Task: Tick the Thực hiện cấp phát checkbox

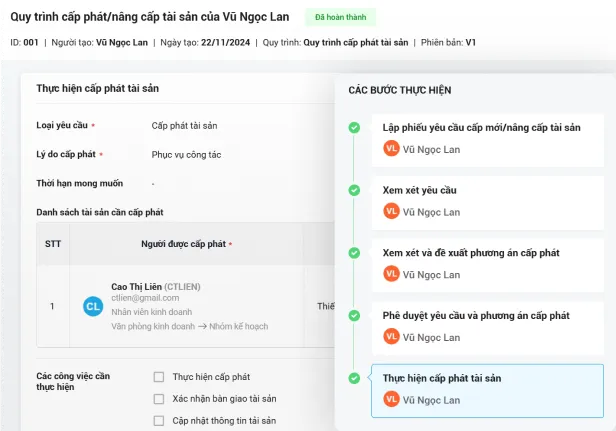Action: point(159,377)
